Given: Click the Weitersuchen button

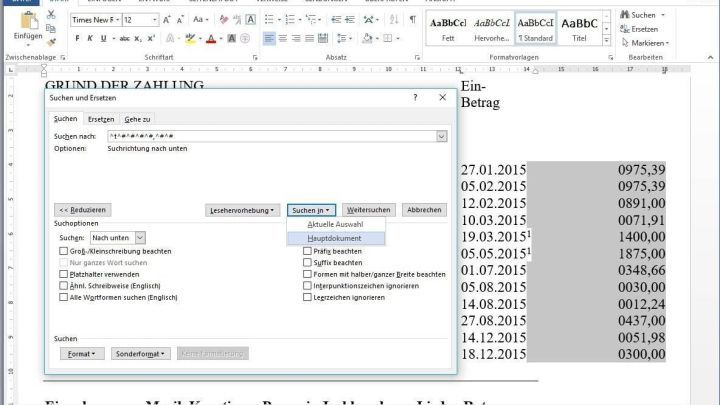Looking at the screenshot, I should [368, 210].
